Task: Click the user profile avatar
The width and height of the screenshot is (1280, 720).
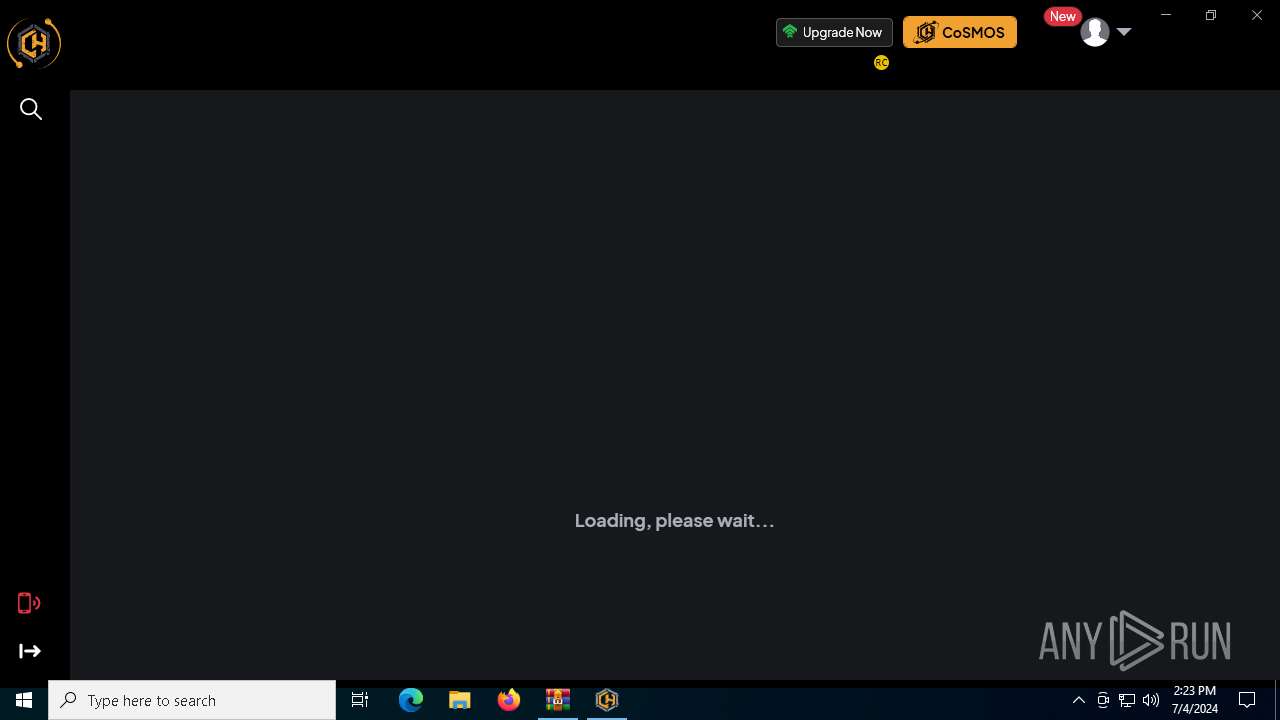Action: [1095, 32]
